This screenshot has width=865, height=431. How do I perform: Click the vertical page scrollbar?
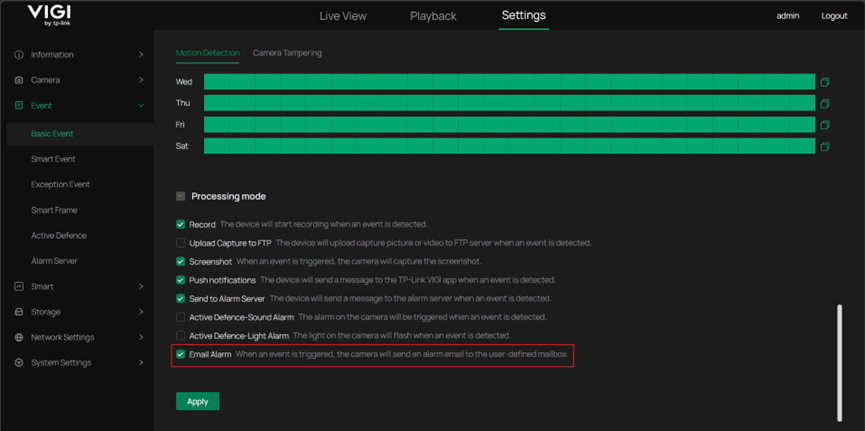point(839,360)
